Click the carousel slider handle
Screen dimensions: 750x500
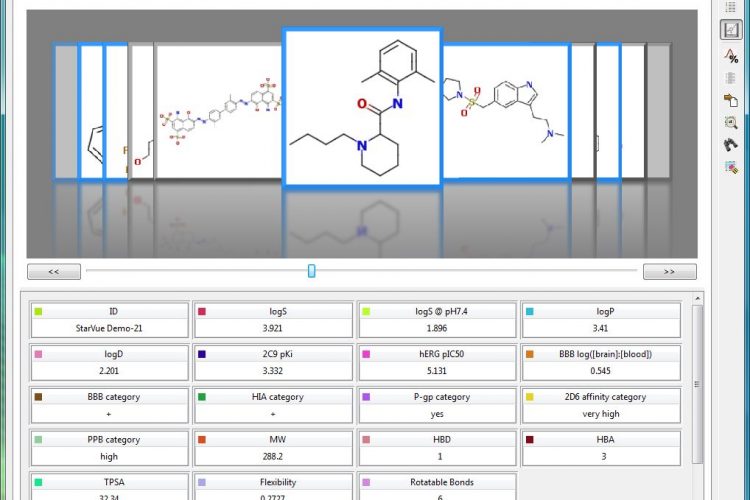[312, 271]
